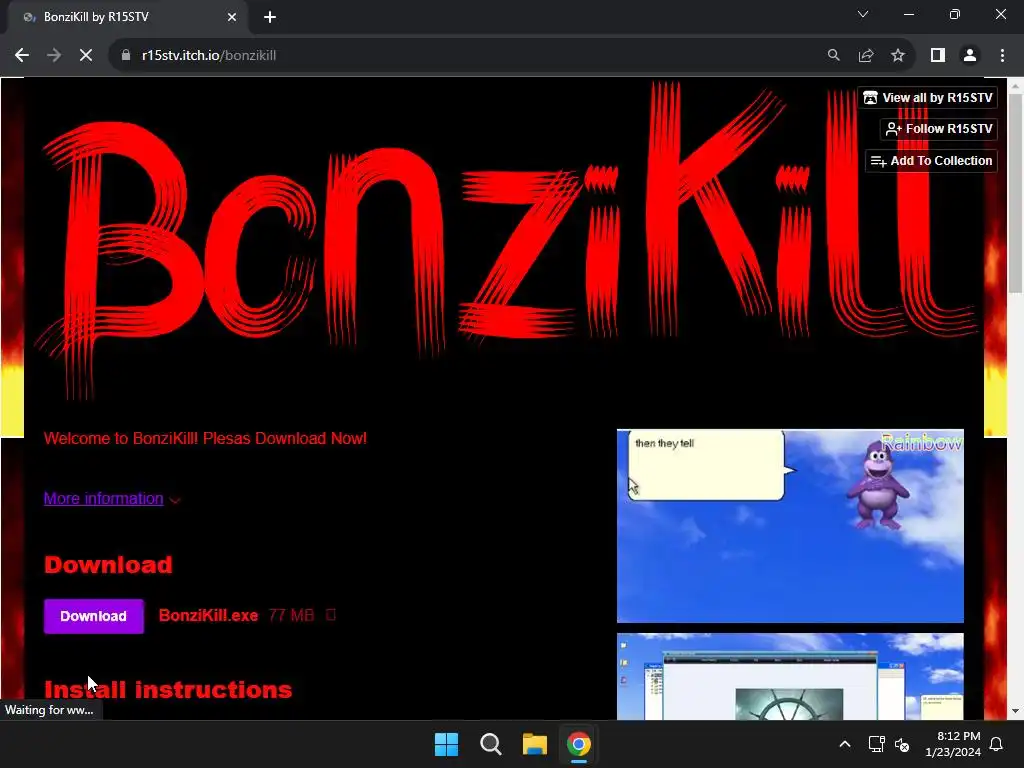Open the Bonzi buddy speech bubble screenshot
The width and height of the screenshot is (1024, 768).
click(790, 526)
